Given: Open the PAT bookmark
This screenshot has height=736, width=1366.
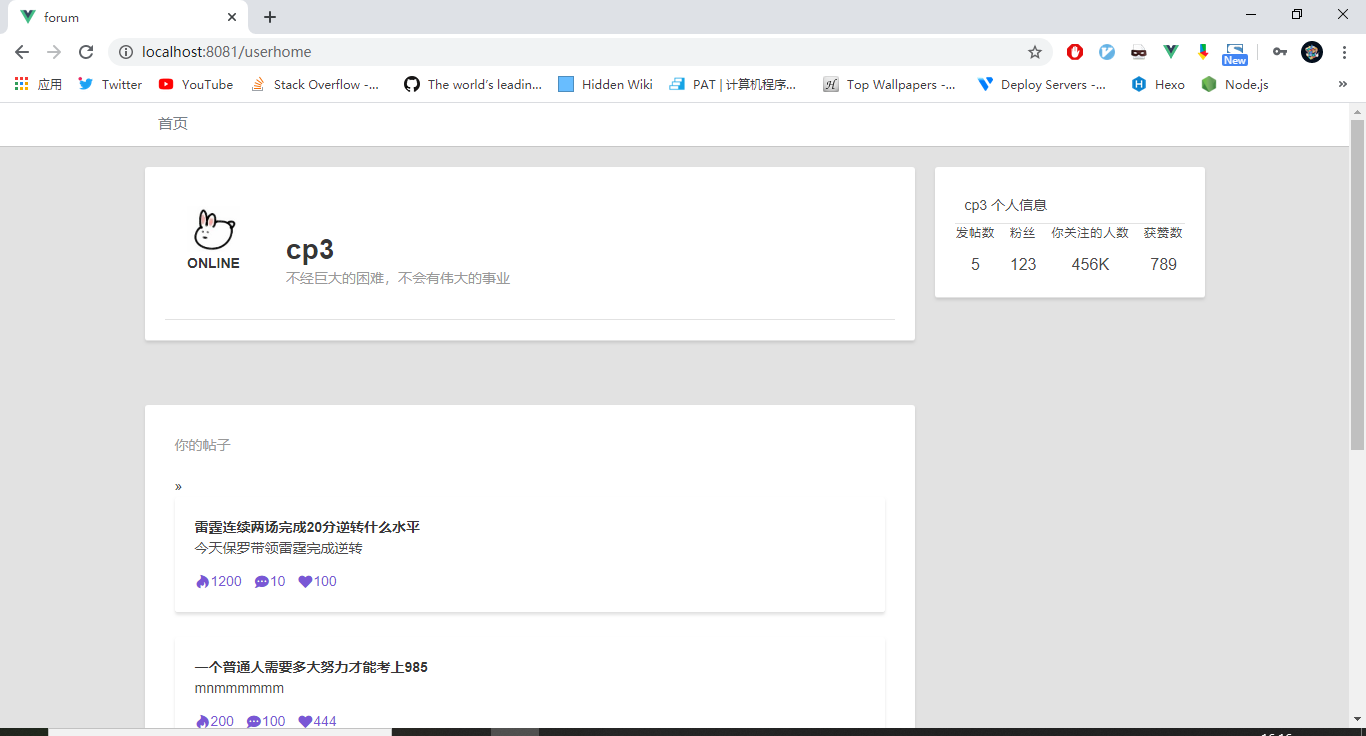Looking at the screenshot, I should [x=733, y=85].
